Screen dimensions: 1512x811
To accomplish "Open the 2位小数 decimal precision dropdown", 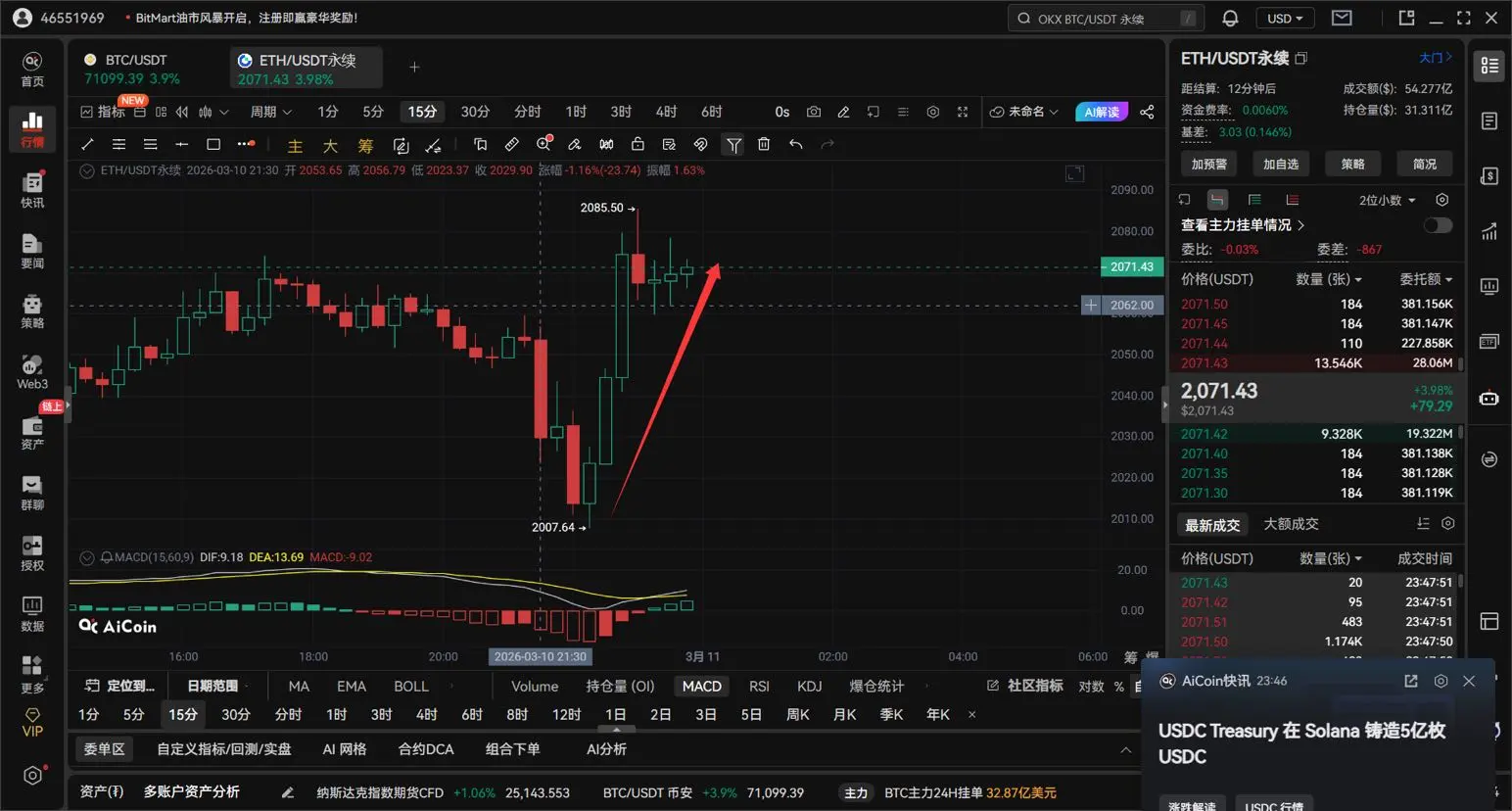I will (x=1387, y=200).
